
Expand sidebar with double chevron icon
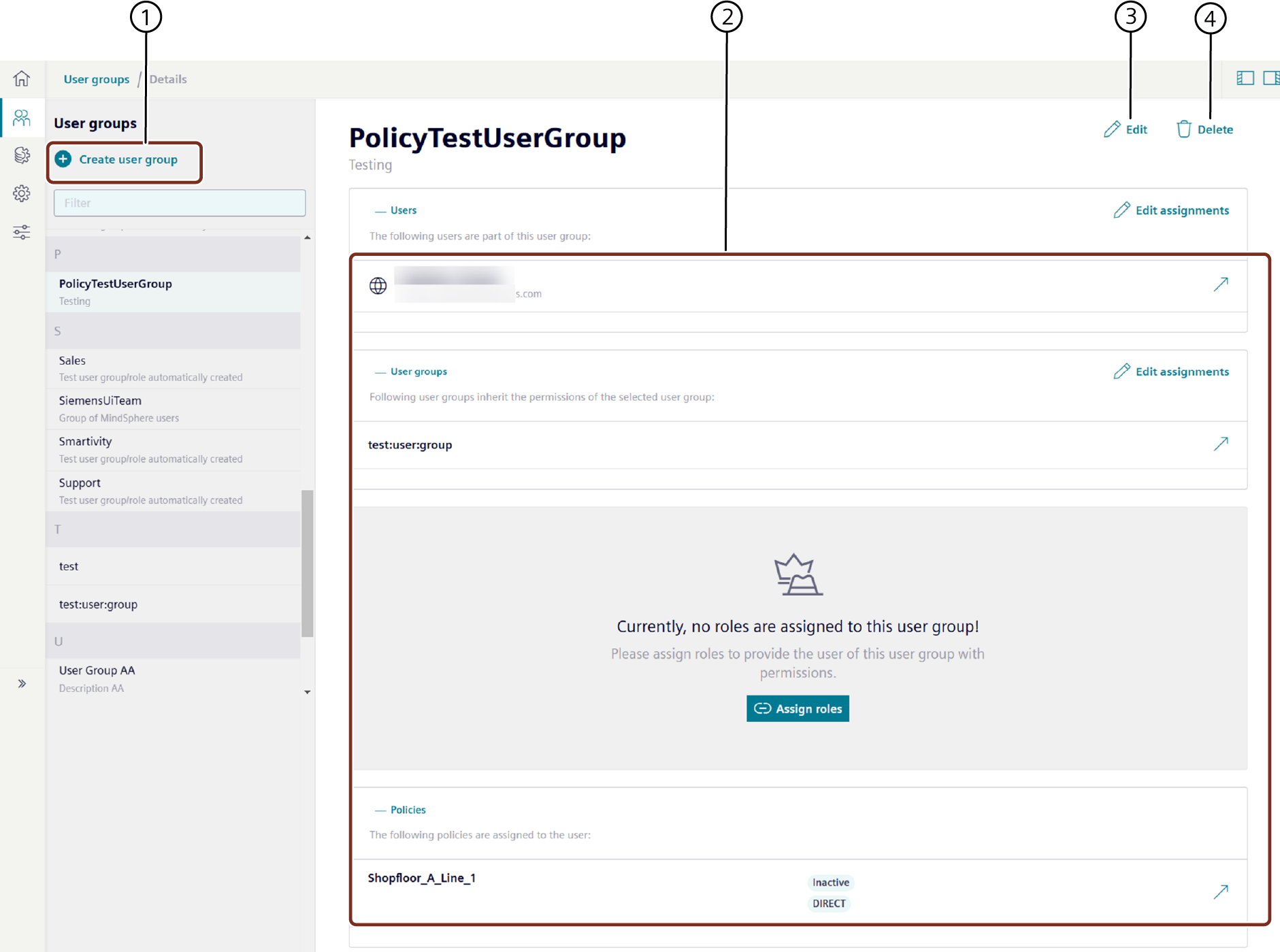point(22,683)
